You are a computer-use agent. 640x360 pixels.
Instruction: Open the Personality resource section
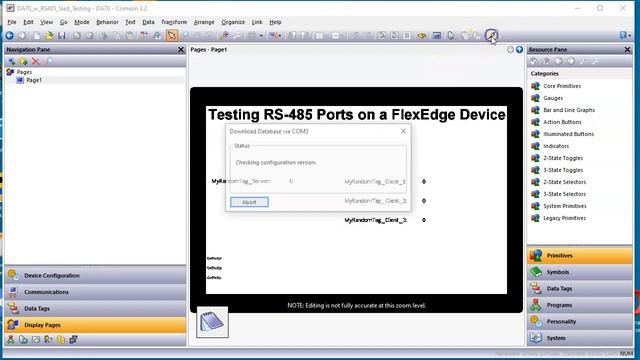click(x=580, y=322)
